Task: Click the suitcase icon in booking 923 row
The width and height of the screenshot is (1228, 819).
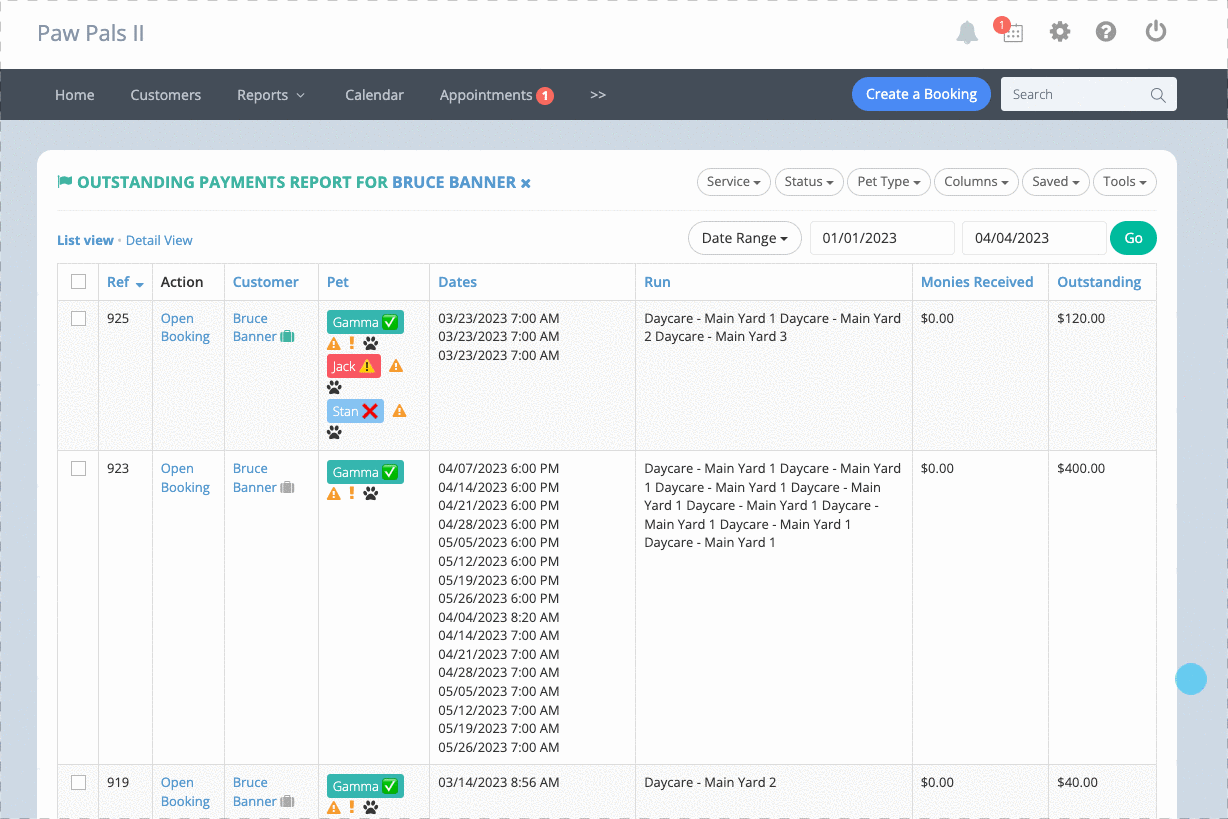Action: tap(287, 488)
